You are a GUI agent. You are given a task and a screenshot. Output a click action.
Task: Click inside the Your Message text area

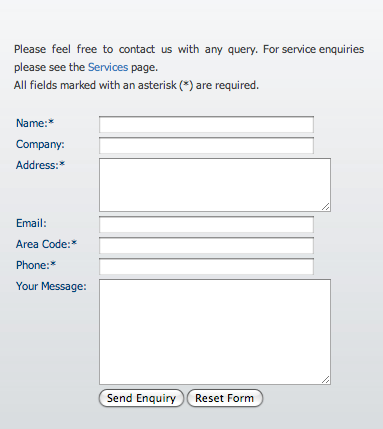pos(215,332)
